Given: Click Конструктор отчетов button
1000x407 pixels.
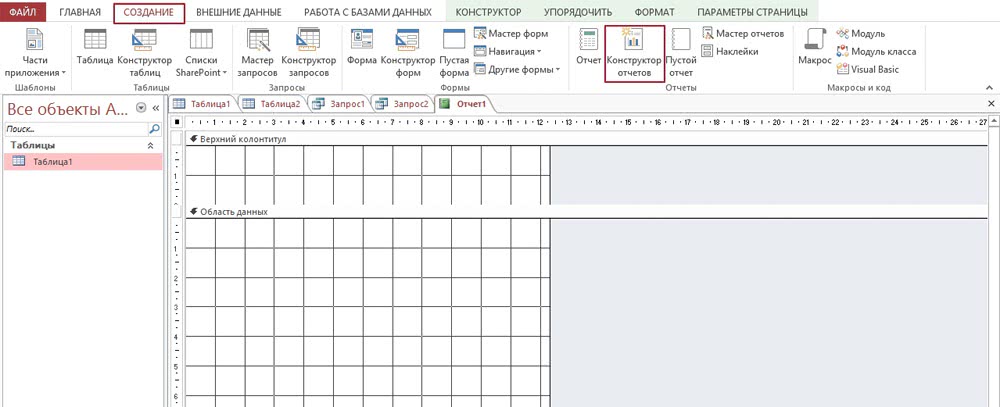Looking at the screenshot, I should [x=634, y=50].
